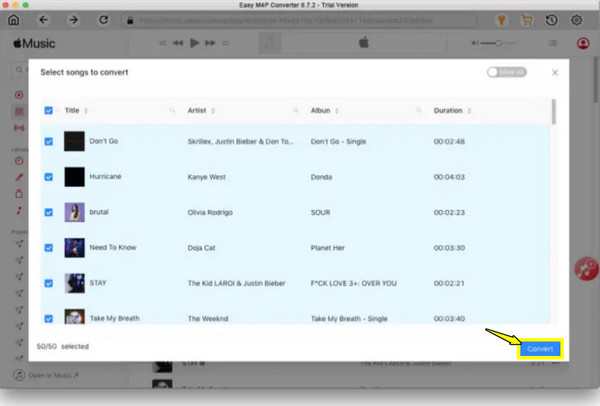Open the settings gear icon
Screen dimensions: 600x406
click(576, 20)
